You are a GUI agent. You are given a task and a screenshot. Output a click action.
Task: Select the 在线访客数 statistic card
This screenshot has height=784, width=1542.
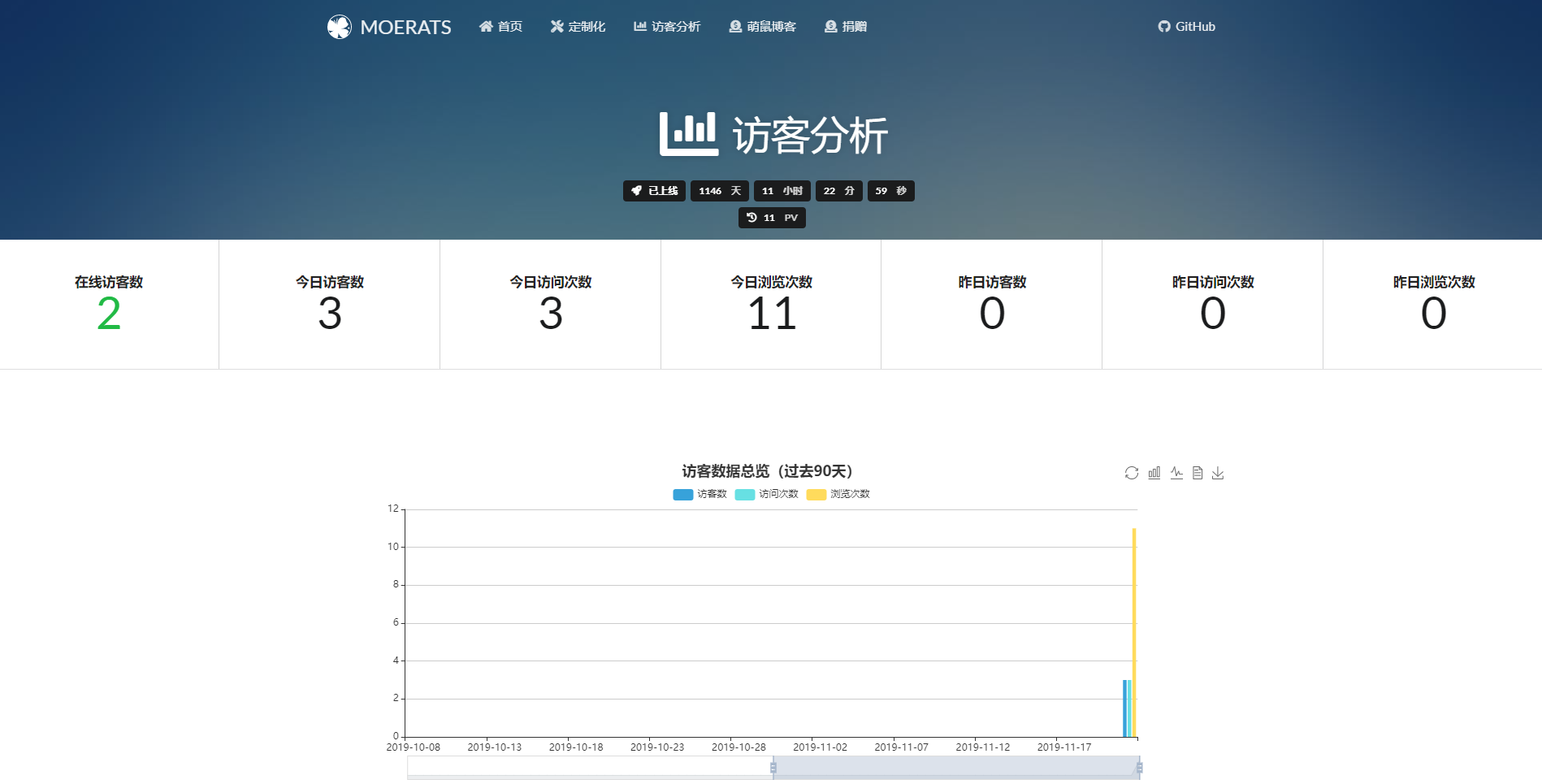click(x=109, y=305)
